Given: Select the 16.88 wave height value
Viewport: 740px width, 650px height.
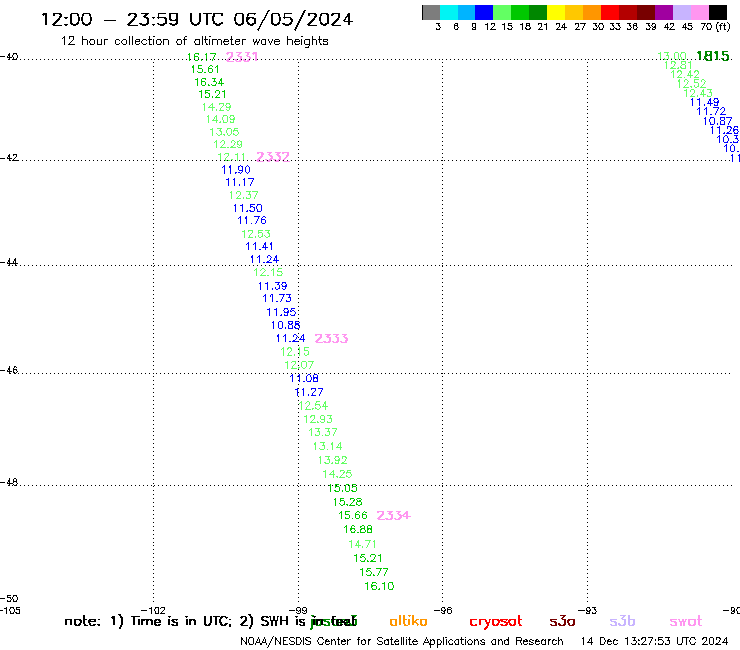Looking at the screenshot, I should [x=358, y=530].
